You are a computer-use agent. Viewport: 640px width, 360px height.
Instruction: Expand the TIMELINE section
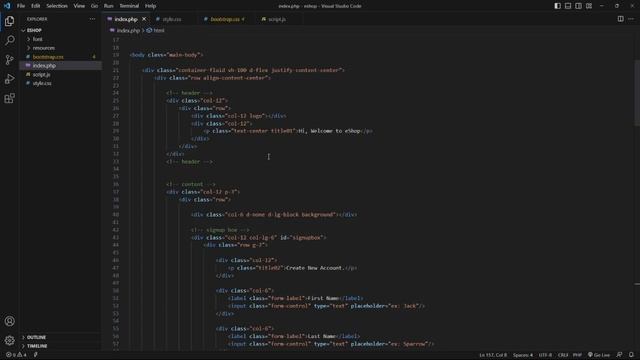click(37, 346)
